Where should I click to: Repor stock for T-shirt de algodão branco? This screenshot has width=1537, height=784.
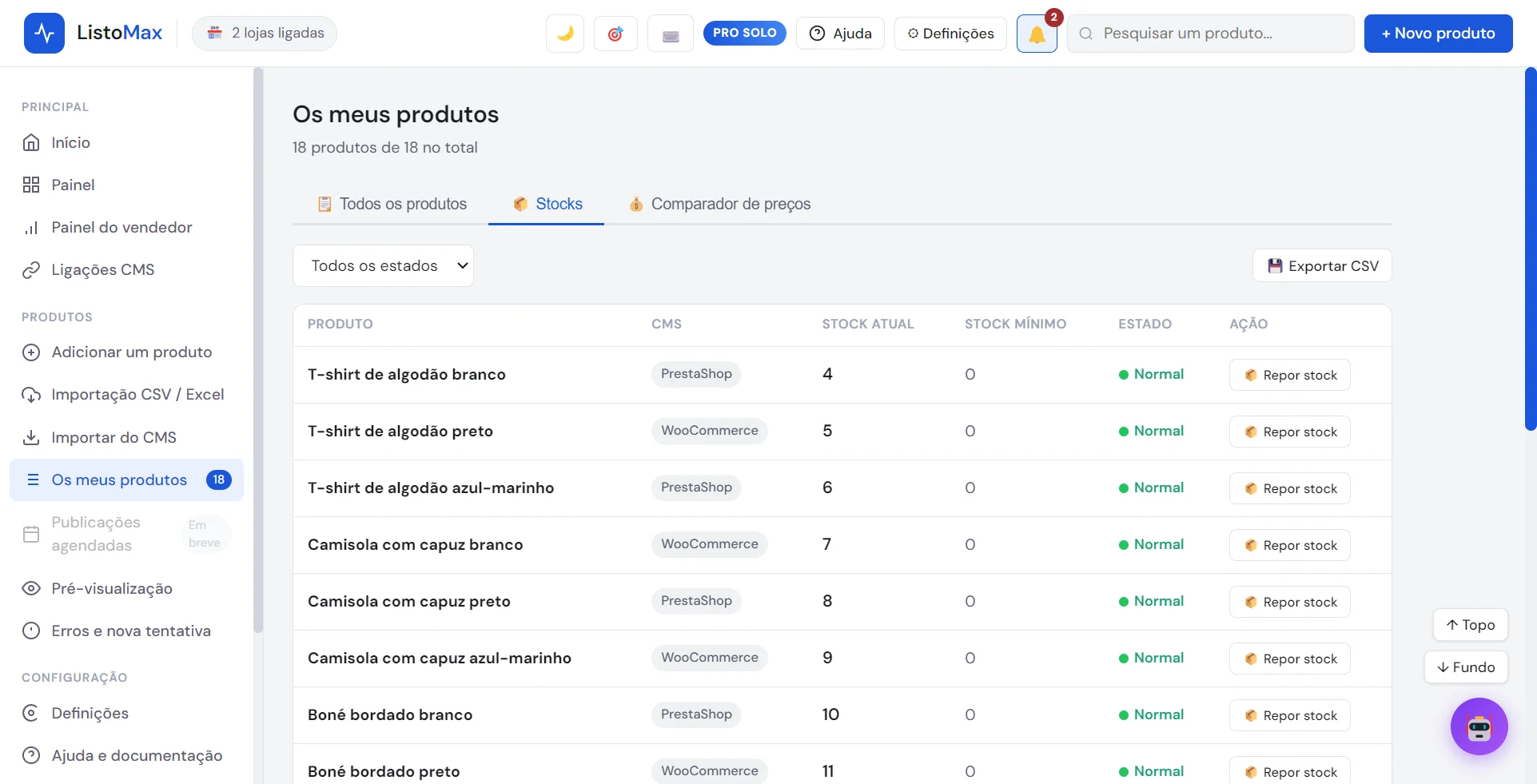click(x=1290, y=375)
